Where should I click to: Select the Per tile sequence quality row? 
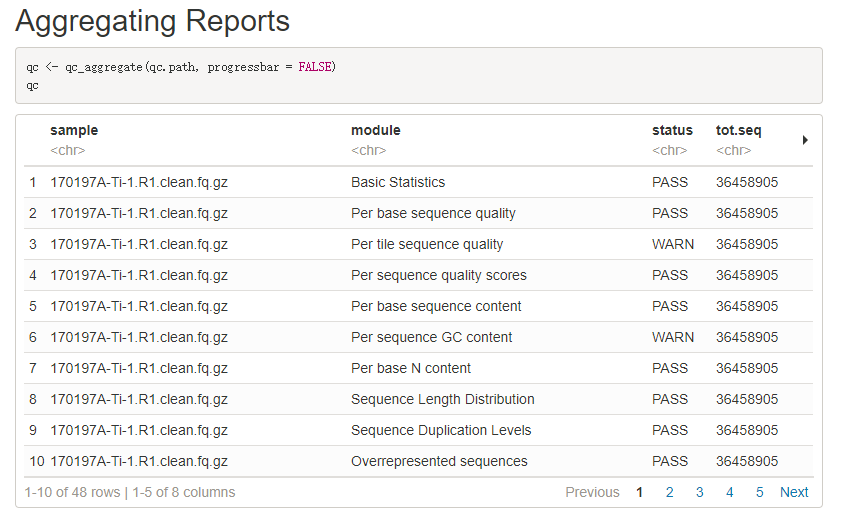(x=427, y=244)
